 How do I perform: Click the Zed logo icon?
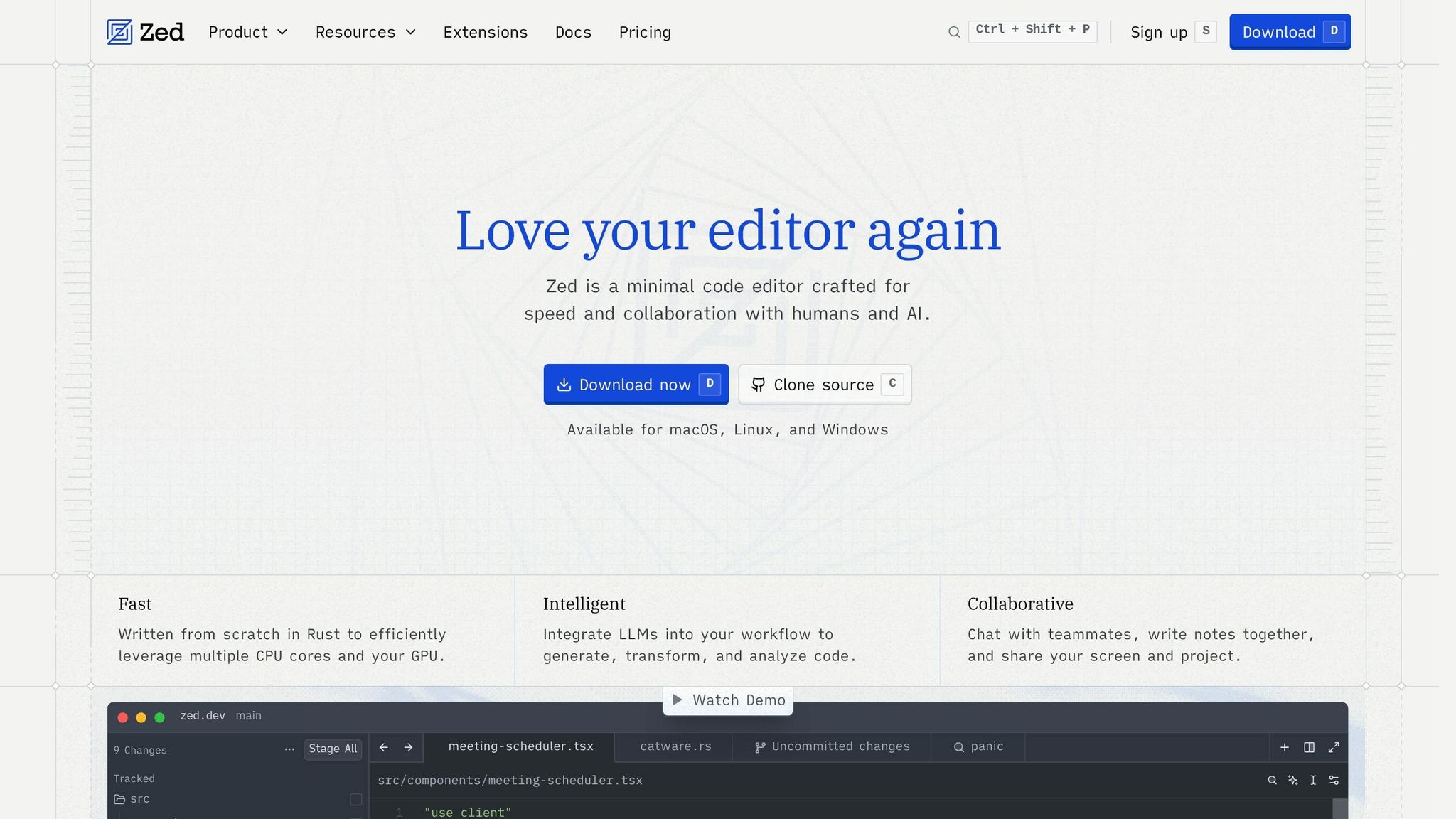[119, 32]
